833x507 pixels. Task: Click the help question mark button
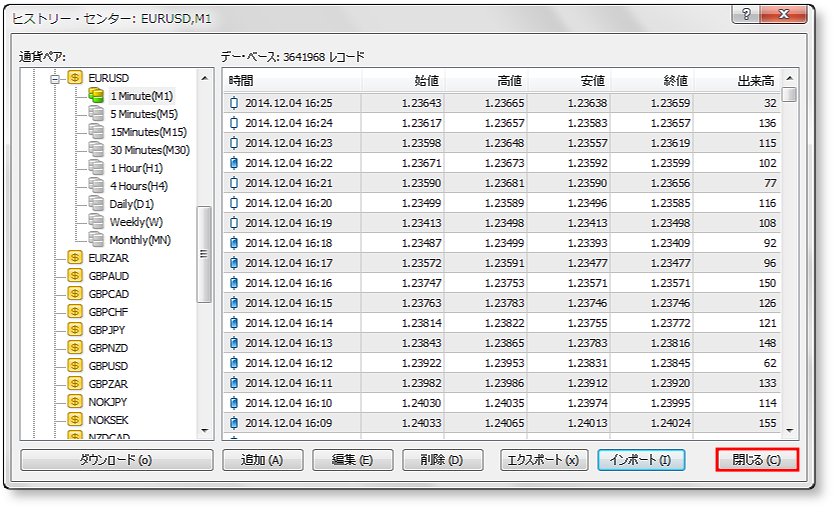[746, 14]
